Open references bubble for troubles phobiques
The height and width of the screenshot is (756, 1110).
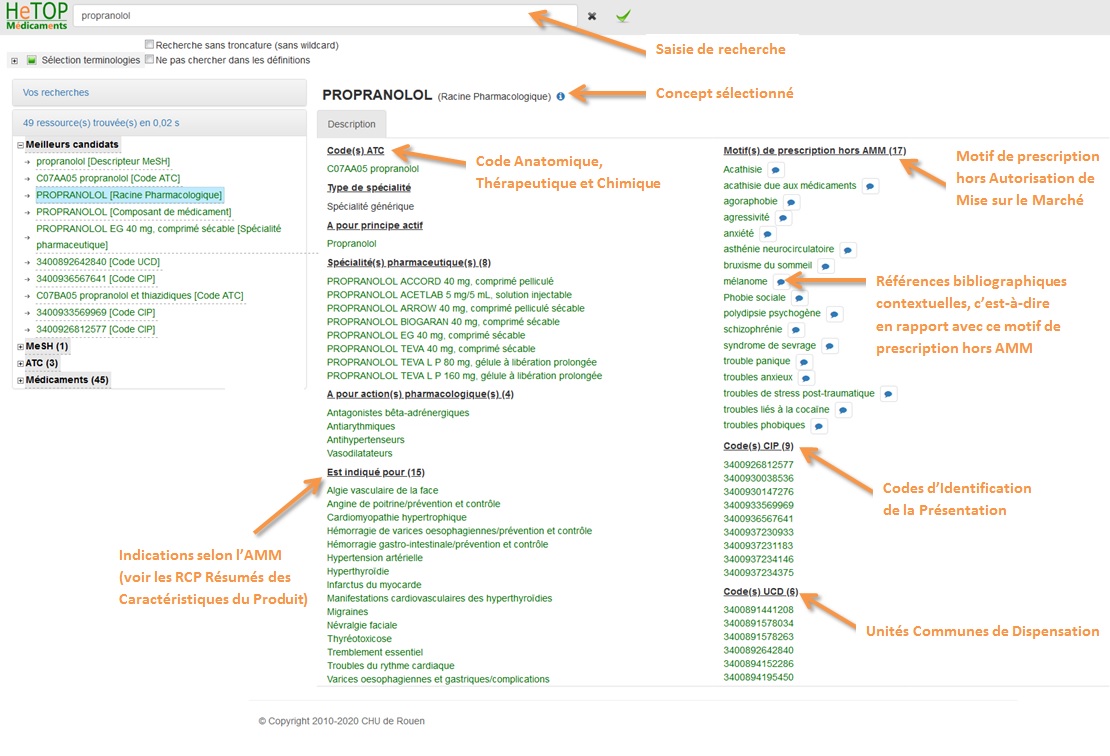click(819, 426)
